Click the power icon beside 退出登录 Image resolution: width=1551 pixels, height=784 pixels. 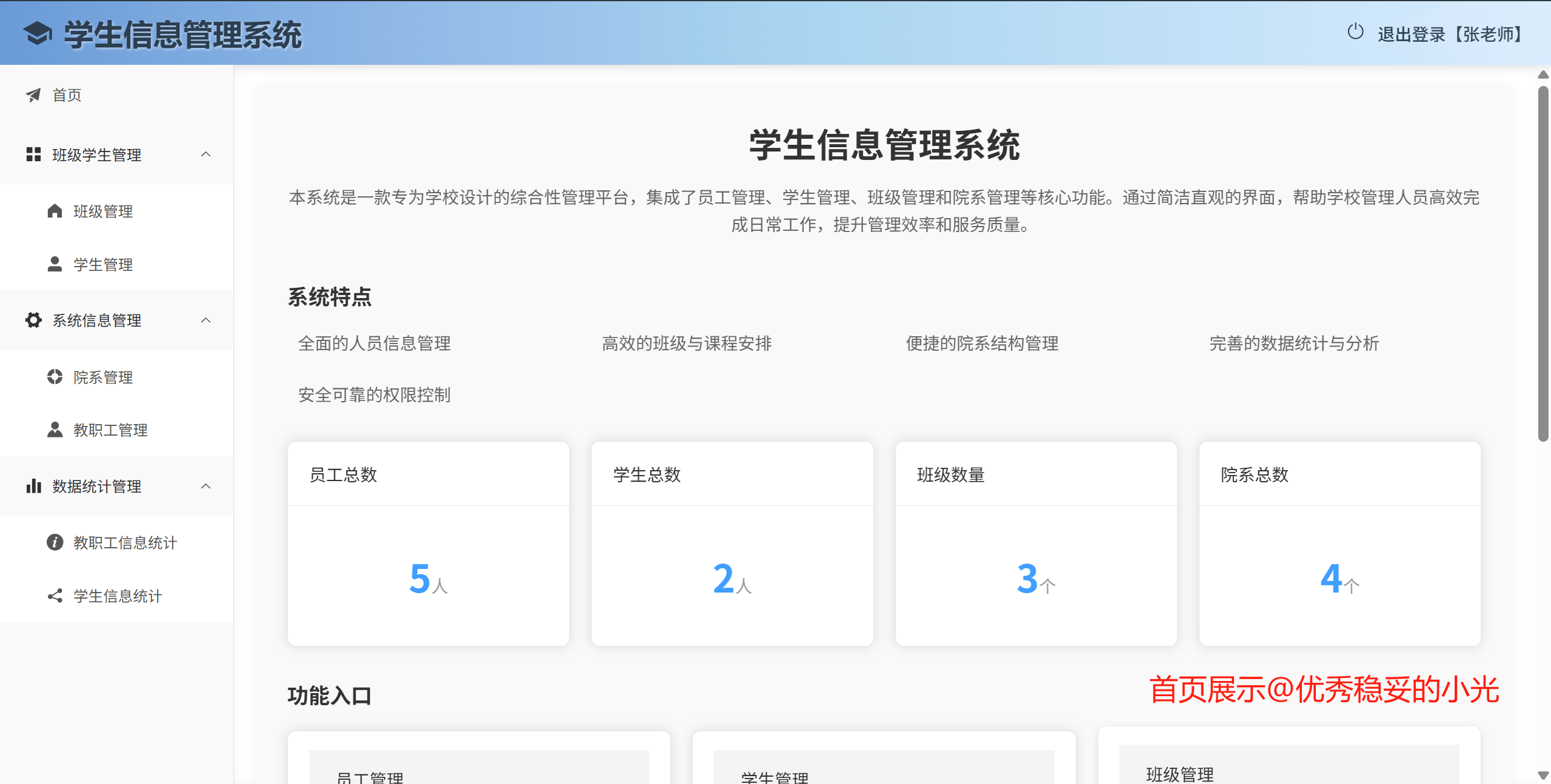point(1355,32)
